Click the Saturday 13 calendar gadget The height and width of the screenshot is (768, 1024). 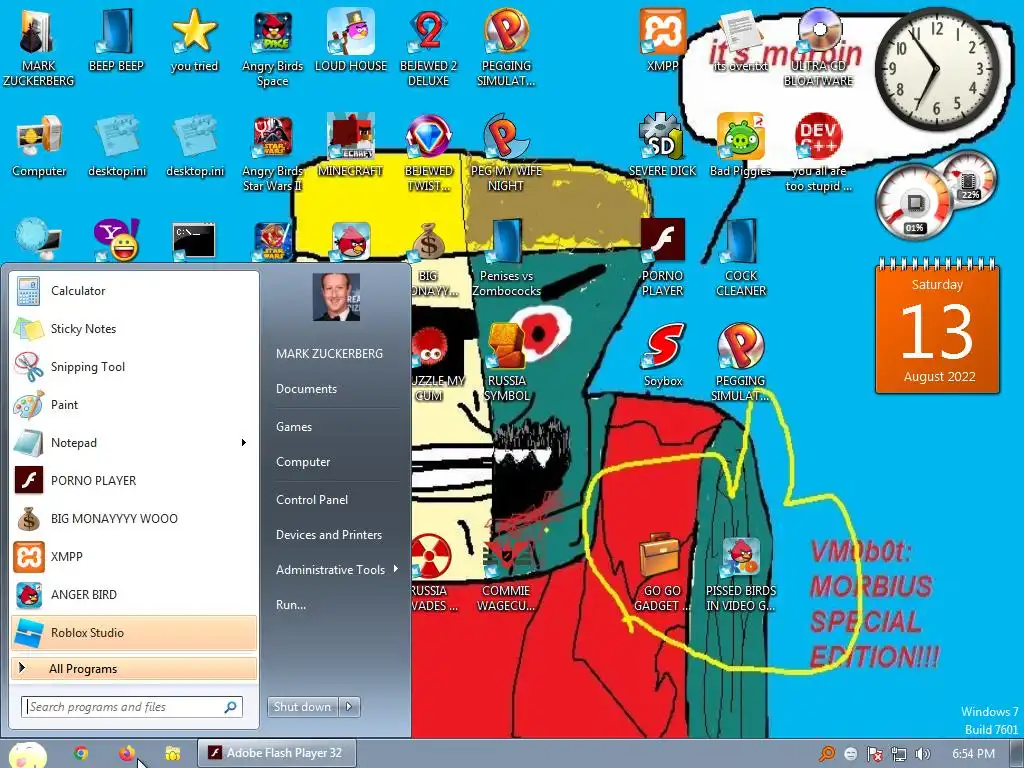coord(937,326)
